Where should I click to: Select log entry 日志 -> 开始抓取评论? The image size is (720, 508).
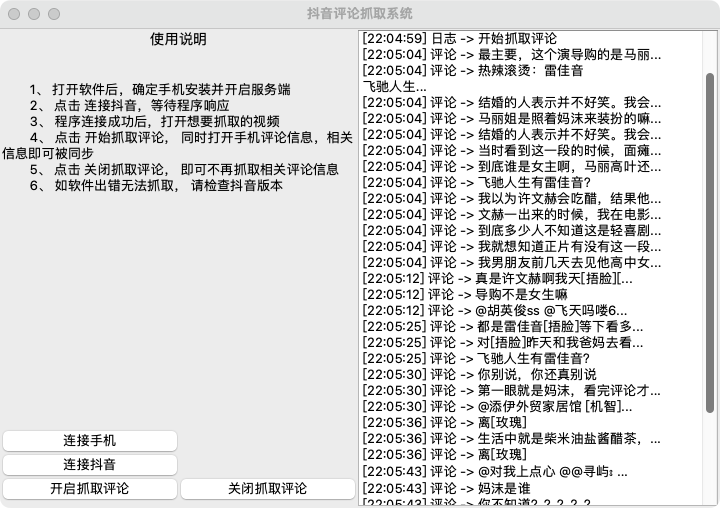460,38
